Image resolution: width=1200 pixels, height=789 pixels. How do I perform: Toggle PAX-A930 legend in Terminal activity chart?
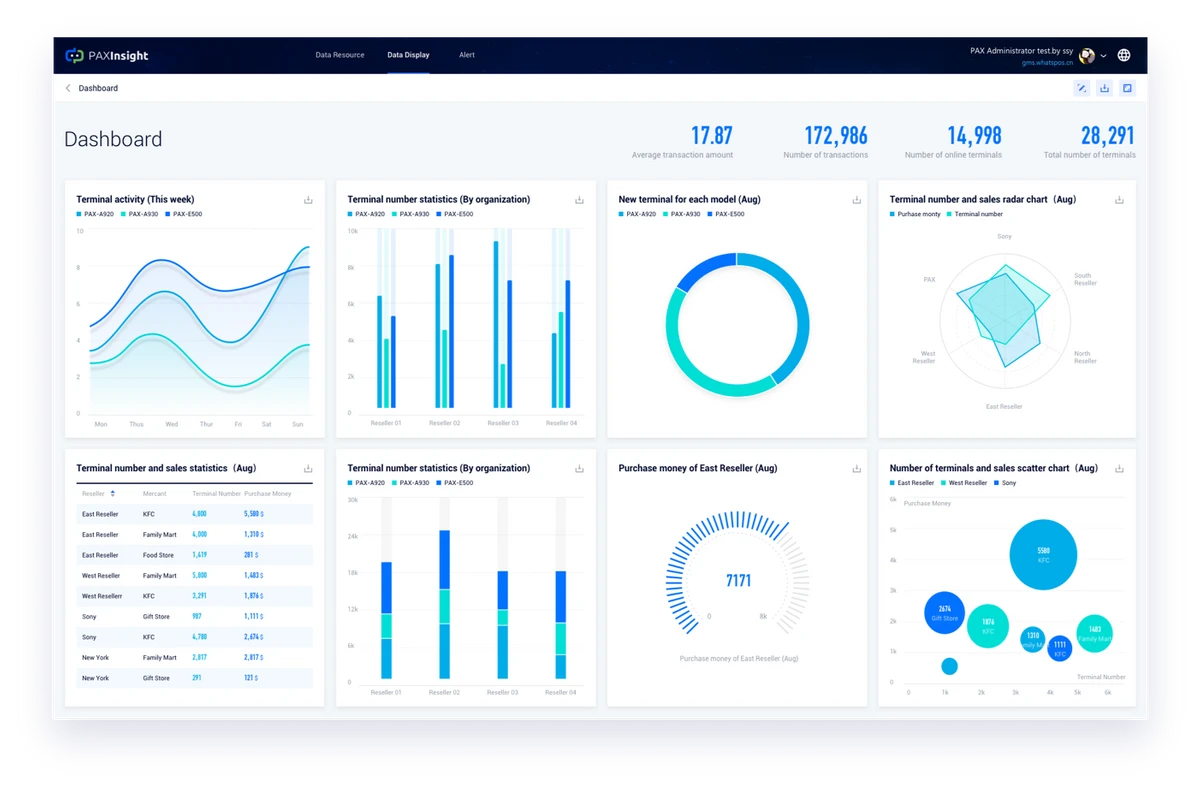[x=139, y=214]
